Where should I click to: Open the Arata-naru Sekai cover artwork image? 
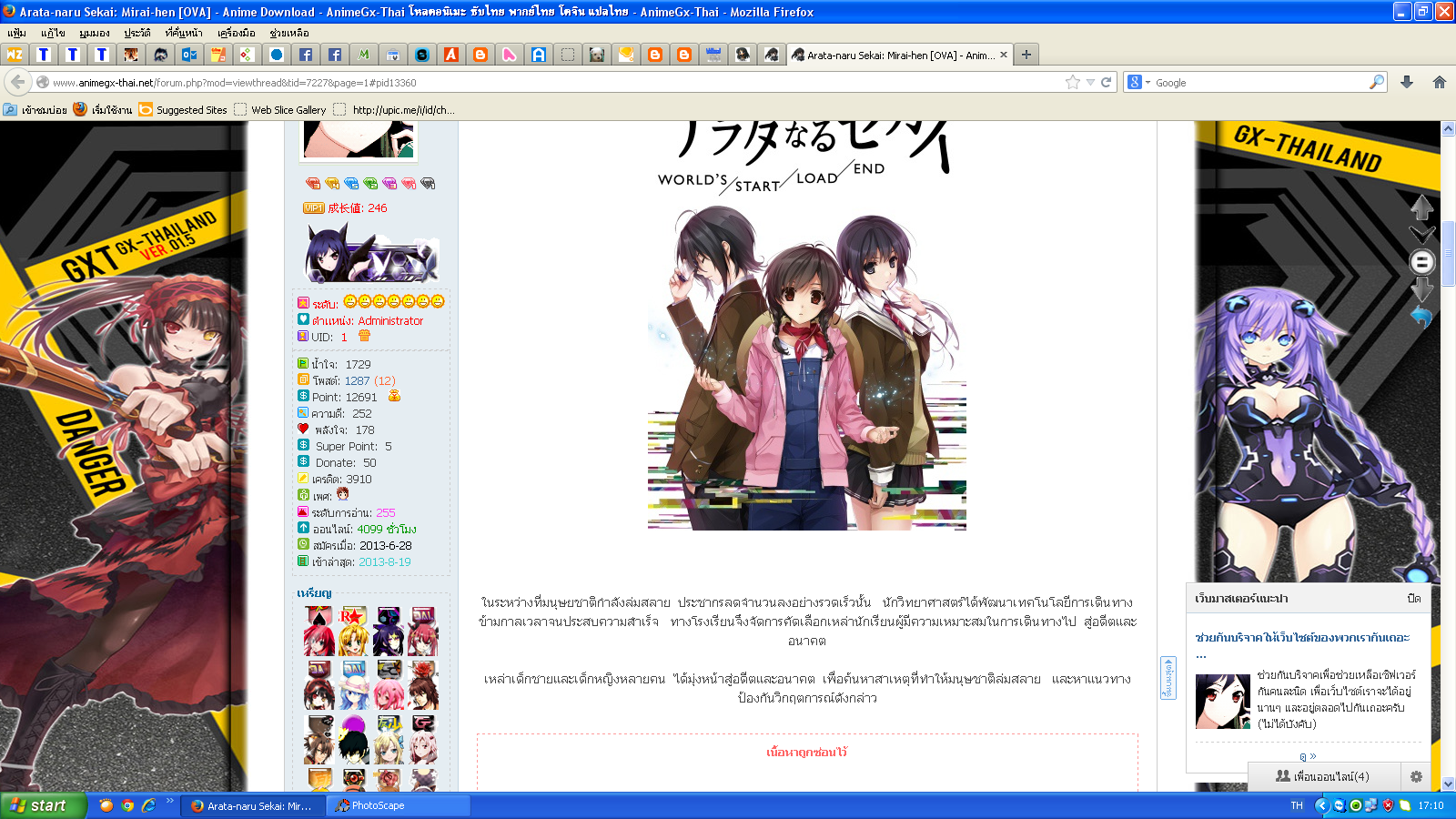pyautogui.click(x=806, y=325)
